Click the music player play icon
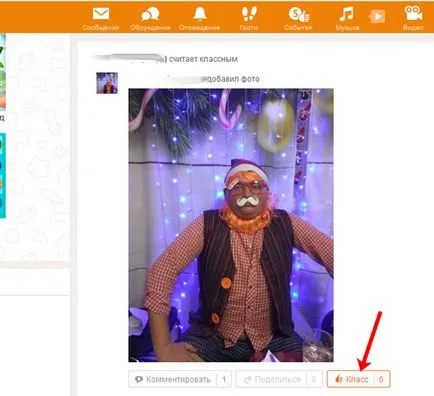The image size is (434, 396). pyautogui.click(x=377, y=16)
